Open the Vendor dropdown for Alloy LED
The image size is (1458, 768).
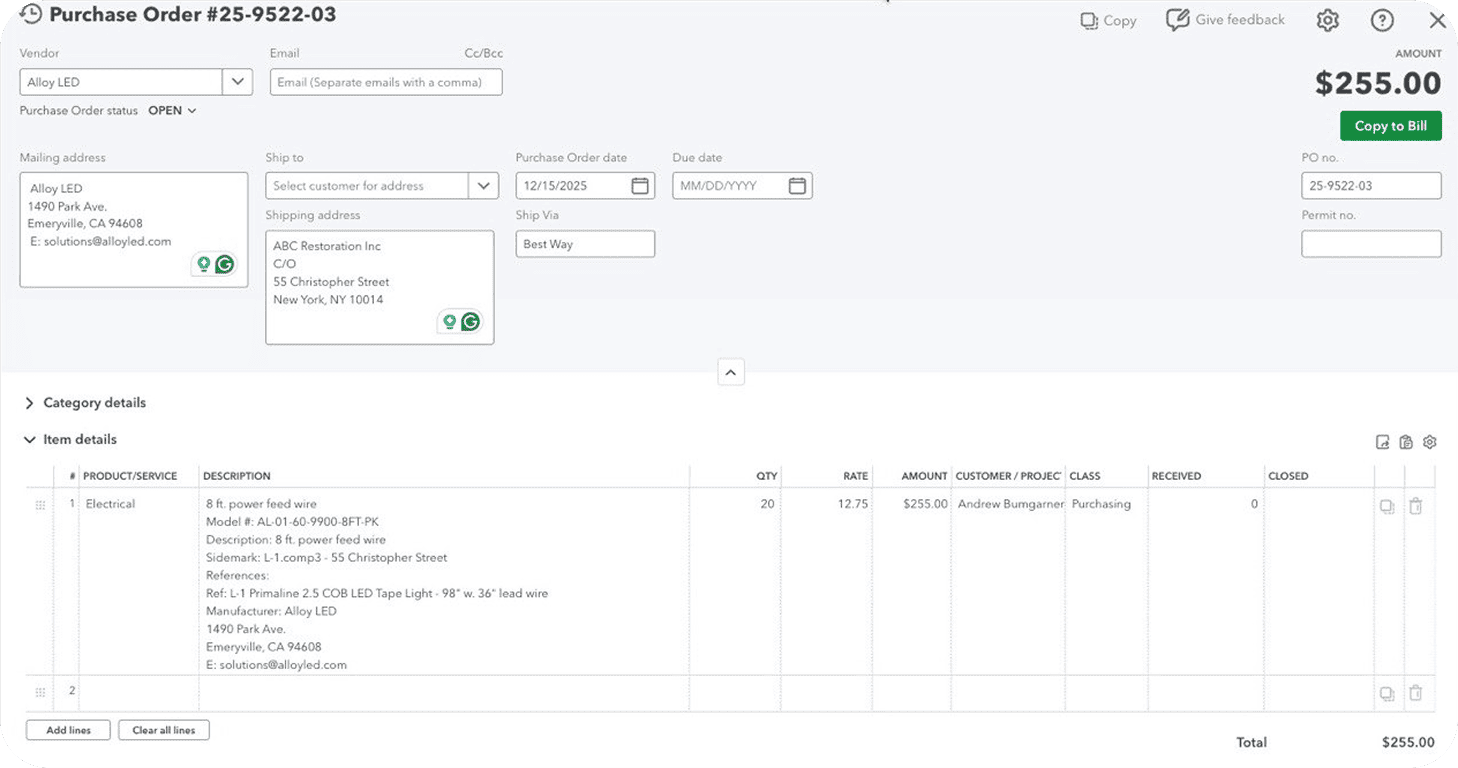[238, 82]
